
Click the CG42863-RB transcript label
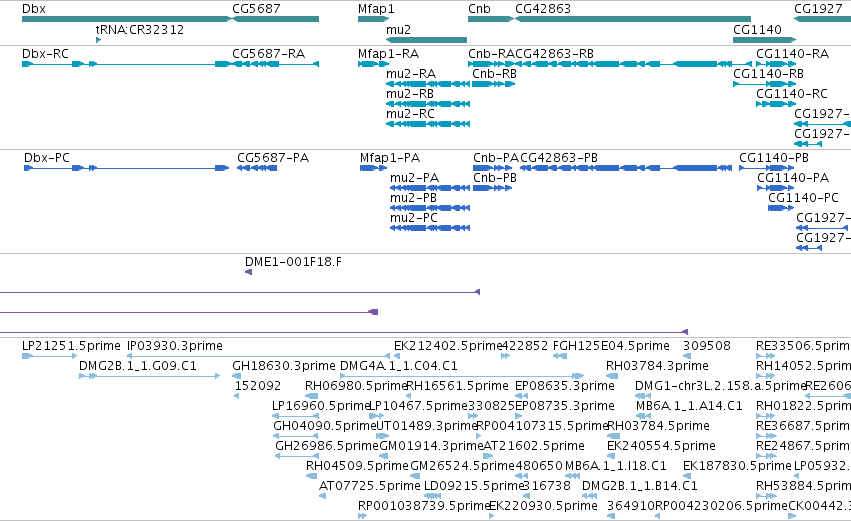click(x=554, y=54)
